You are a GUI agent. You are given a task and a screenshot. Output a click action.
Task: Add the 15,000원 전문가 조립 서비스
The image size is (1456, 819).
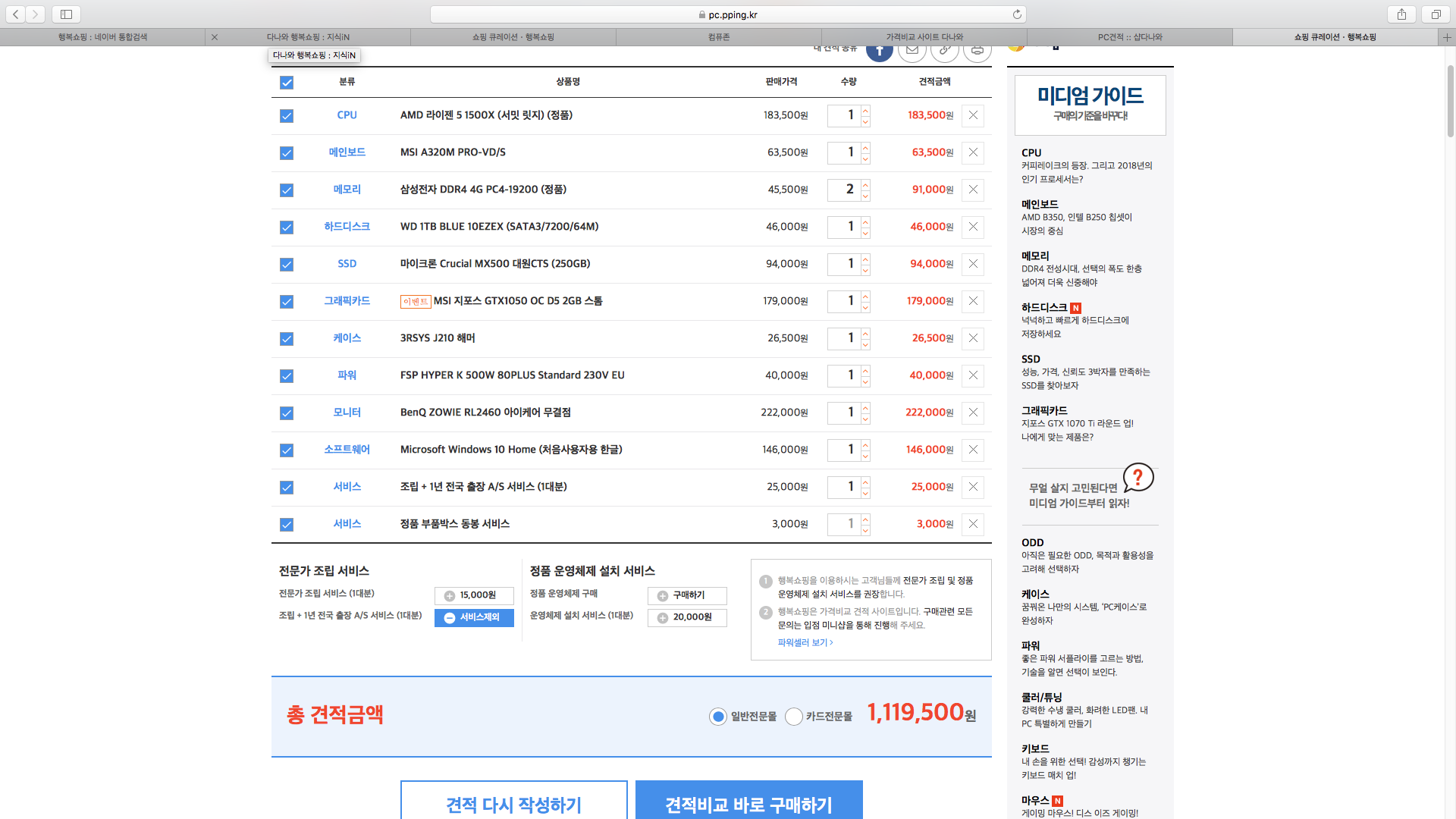click(474, 596)
